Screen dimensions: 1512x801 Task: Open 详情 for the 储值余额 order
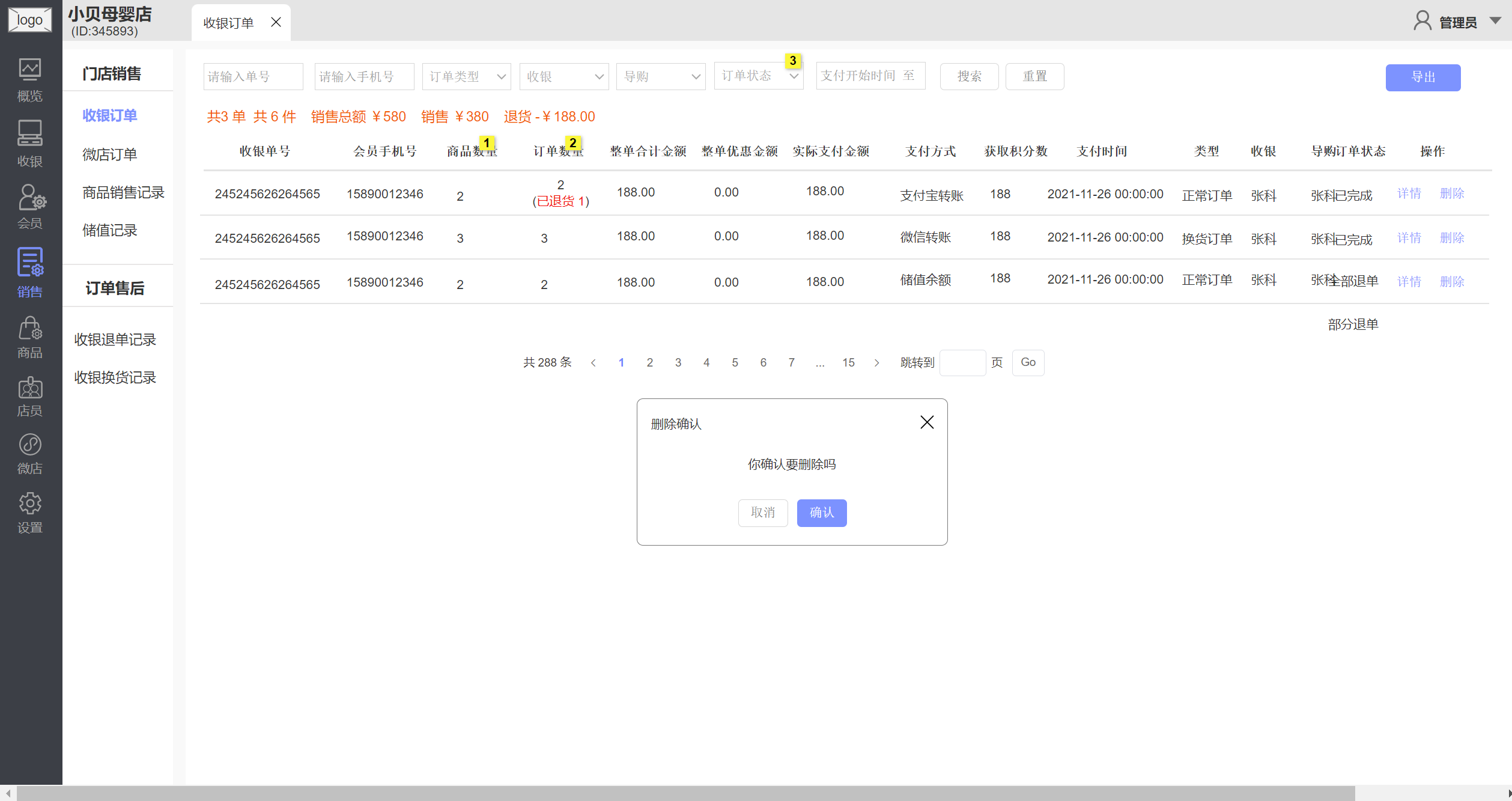click(x=1409, y=282)
